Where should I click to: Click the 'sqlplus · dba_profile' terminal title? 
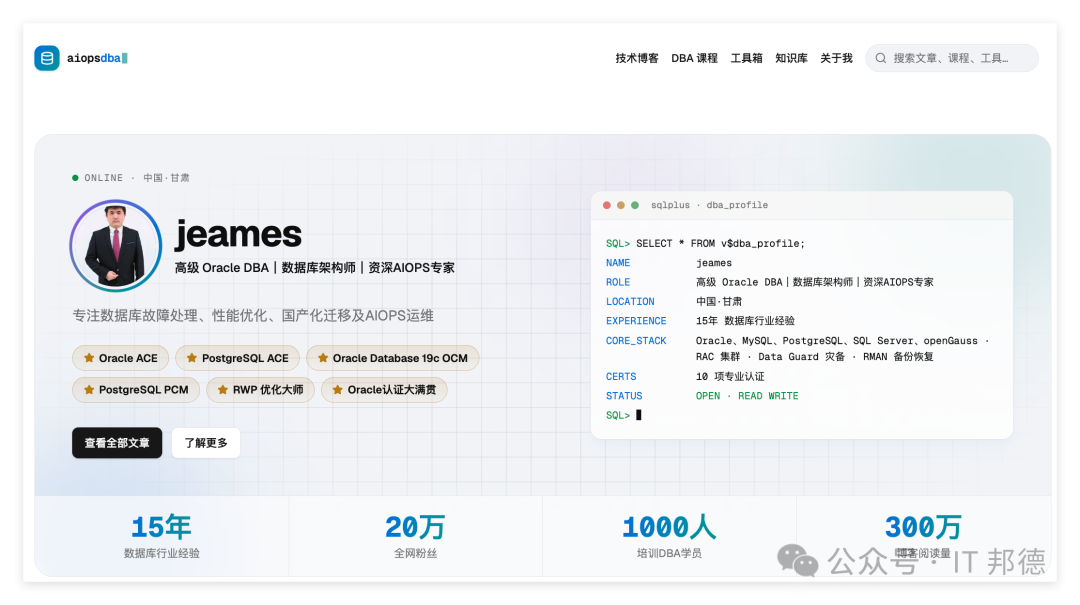point(709,205)
